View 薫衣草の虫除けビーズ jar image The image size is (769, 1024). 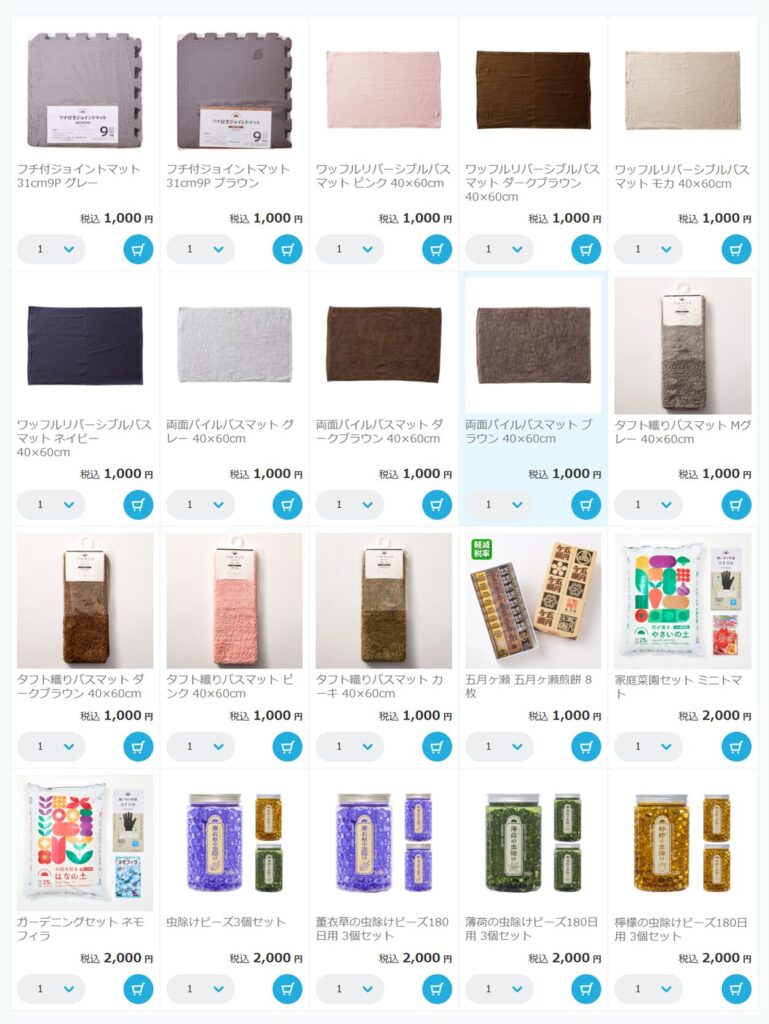[x=383, y=842]
